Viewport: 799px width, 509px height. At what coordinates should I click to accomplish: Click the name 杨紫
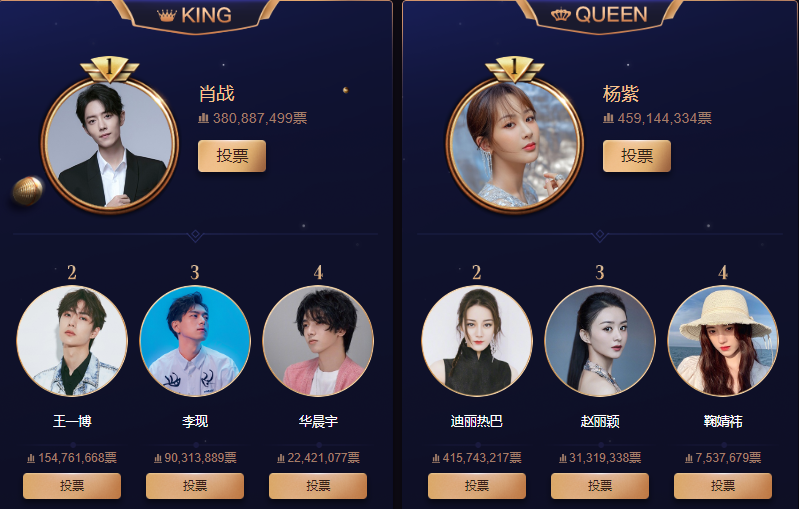pyautogui.click(x=620, y=94)
